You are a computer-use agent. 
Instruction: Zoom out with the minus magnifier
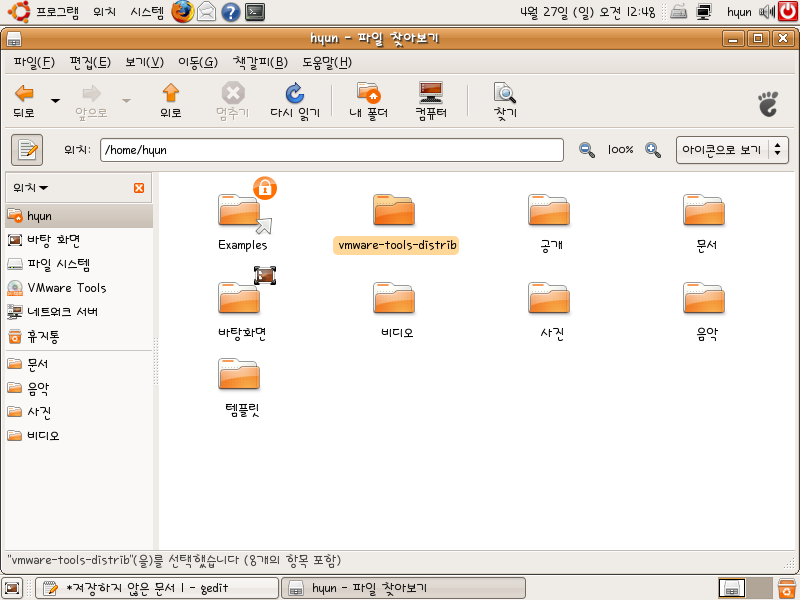pyautogui.click(x=587, y=150)
